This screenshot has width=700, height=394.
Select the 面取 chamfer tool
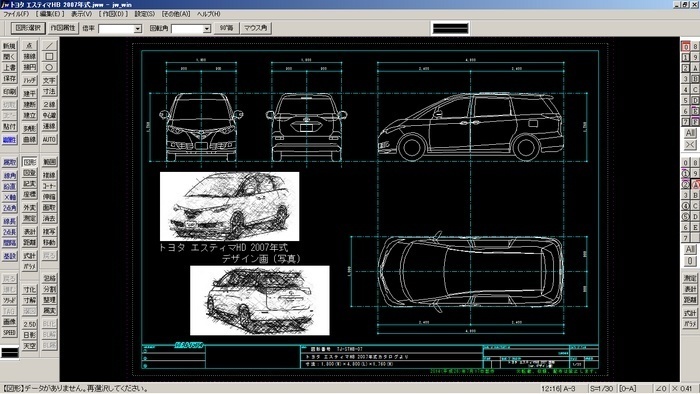(x=49, y=207)
